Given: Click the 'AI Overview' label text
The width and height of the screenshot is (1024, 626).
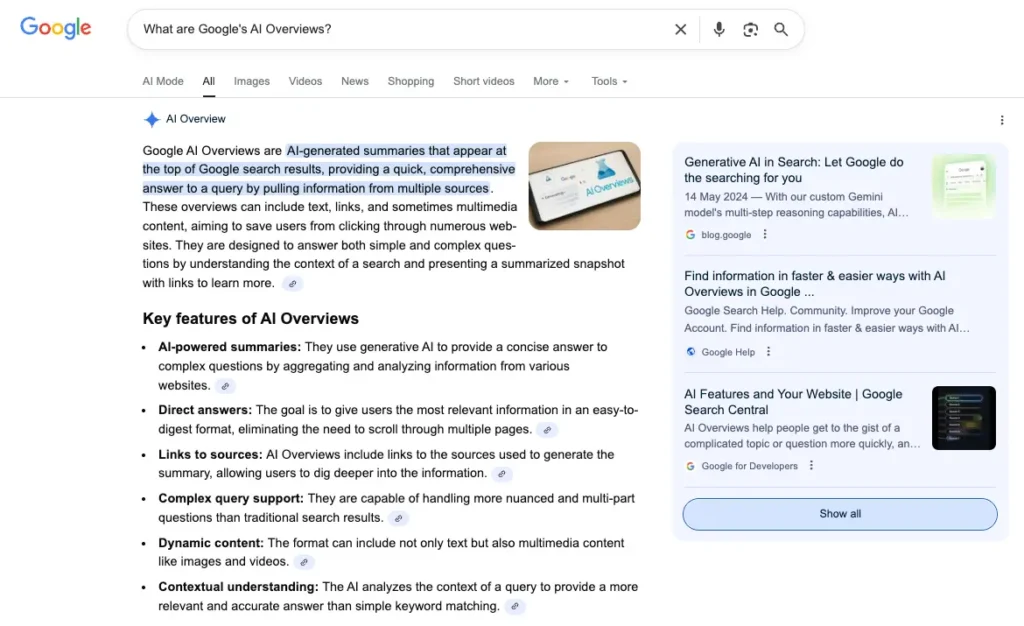Looking at the screenshot, I should [196, 119].
